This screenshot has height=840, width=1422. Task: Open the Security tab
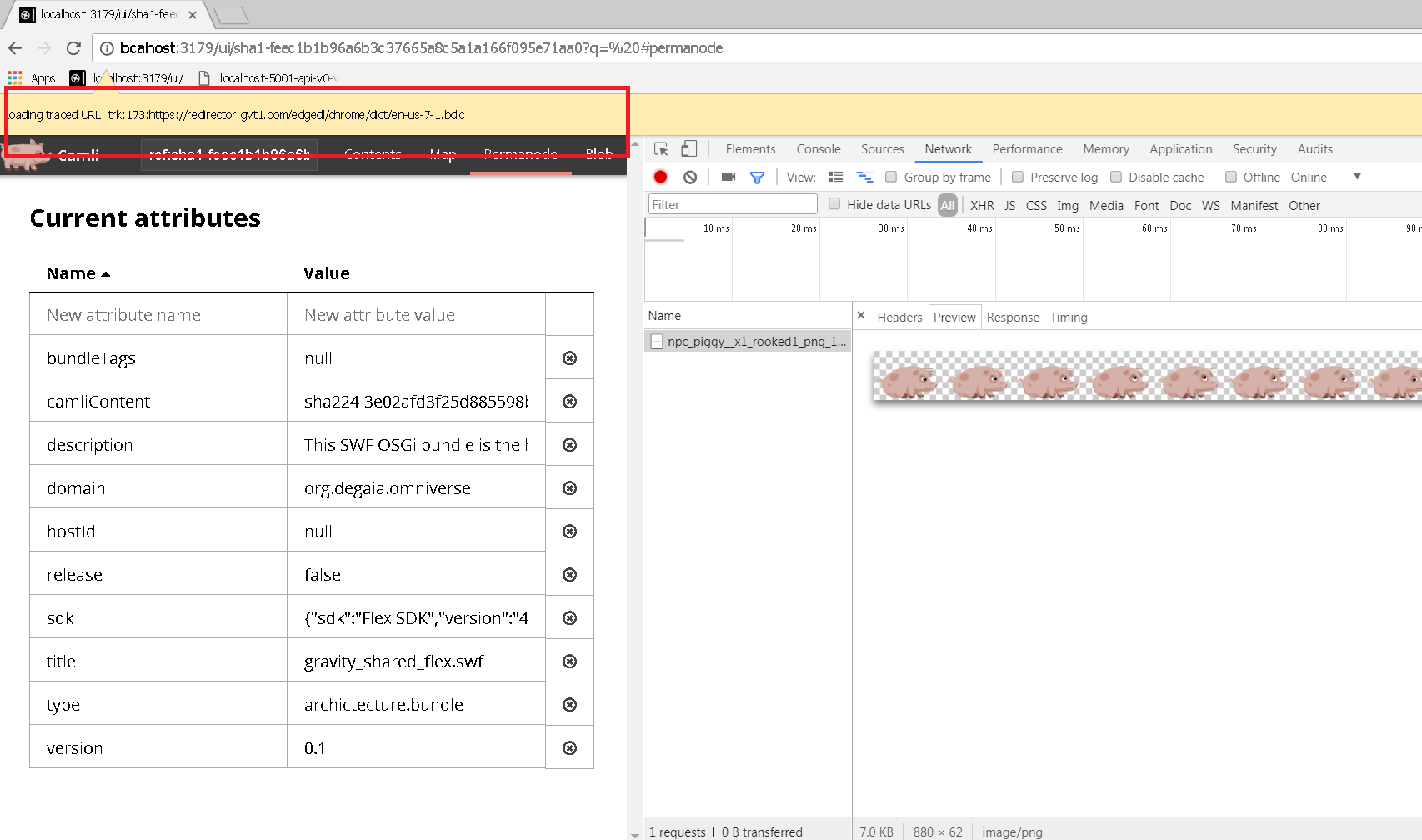tap(1254, 149)
